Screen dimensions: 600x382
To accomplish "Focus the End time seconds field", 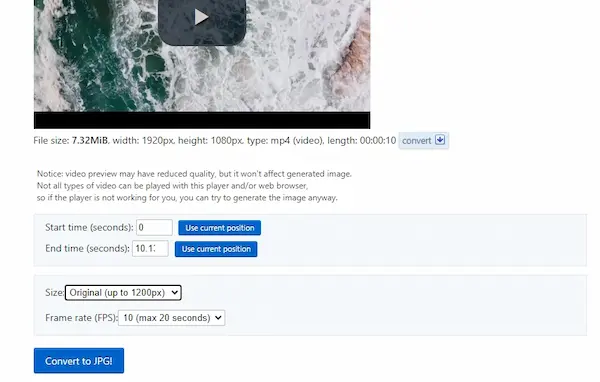I will coord(150,248).
